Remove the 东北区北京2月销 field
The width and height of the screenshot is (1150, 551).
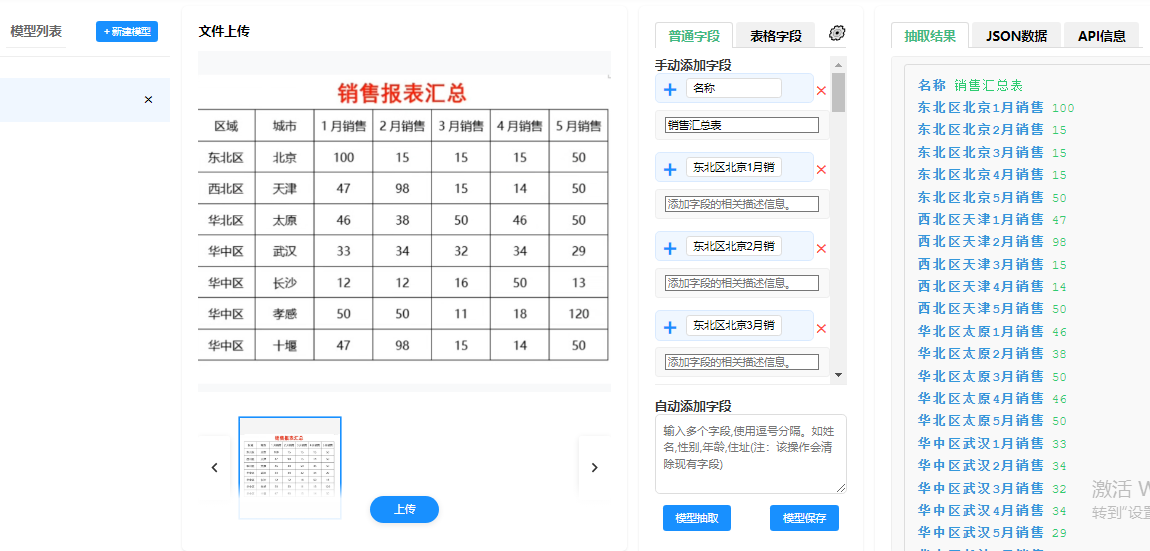coord(821,249)
